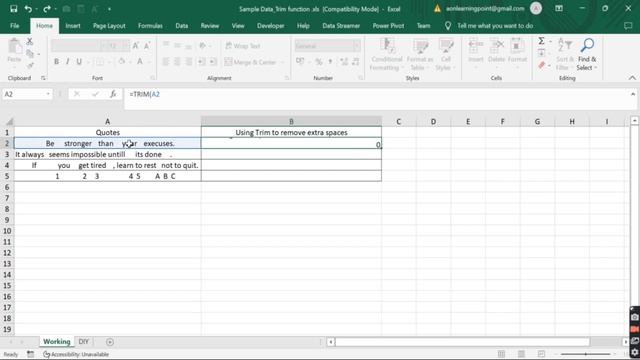Image resolution: width=640 pixels, height=360 pixels.
Task: Adjust the zoom slider in status bar
Action: pyautogui.click(x=586, y=354)
